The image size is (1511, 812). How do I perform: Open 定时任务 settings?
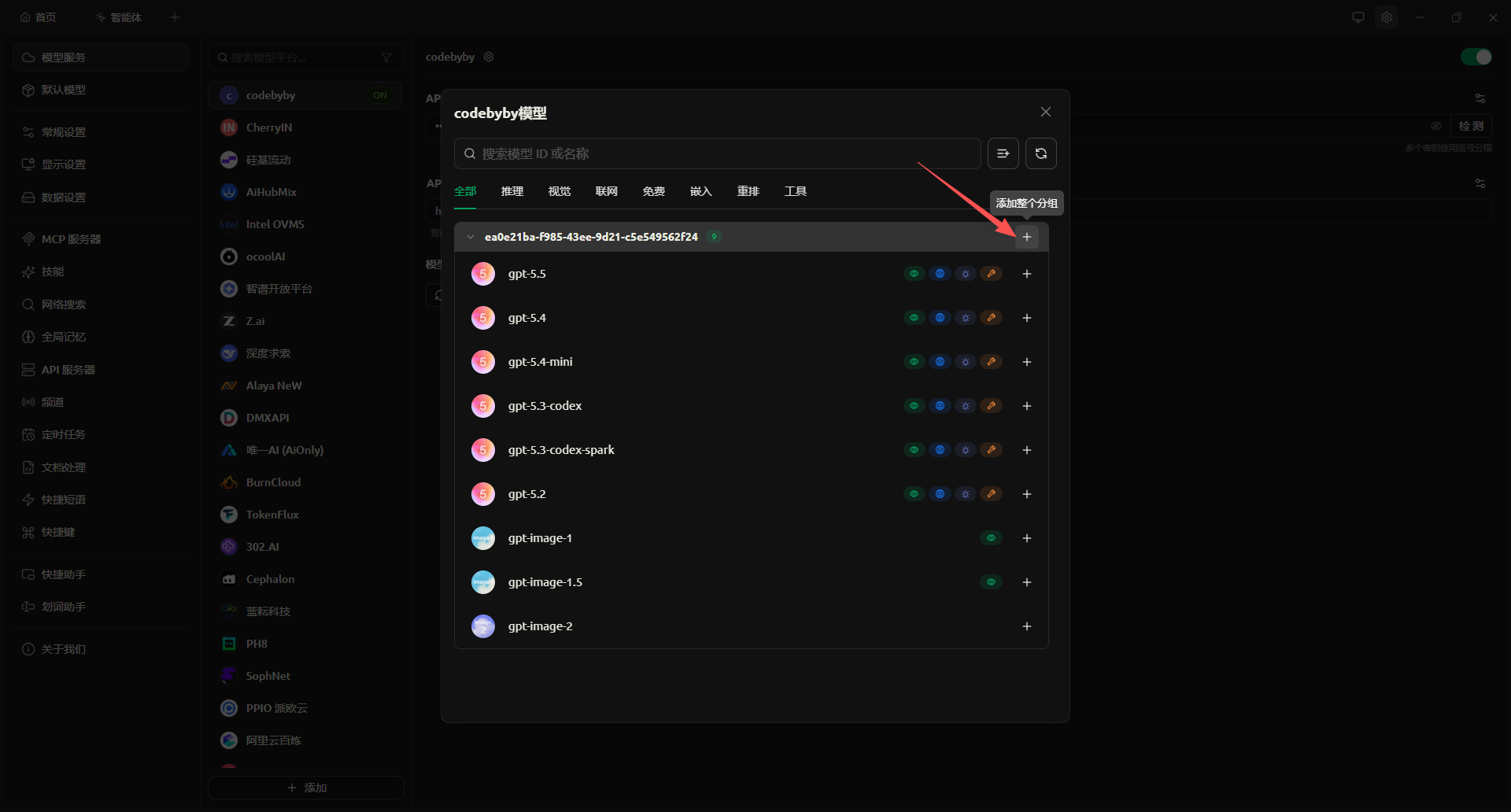(100, 434)
